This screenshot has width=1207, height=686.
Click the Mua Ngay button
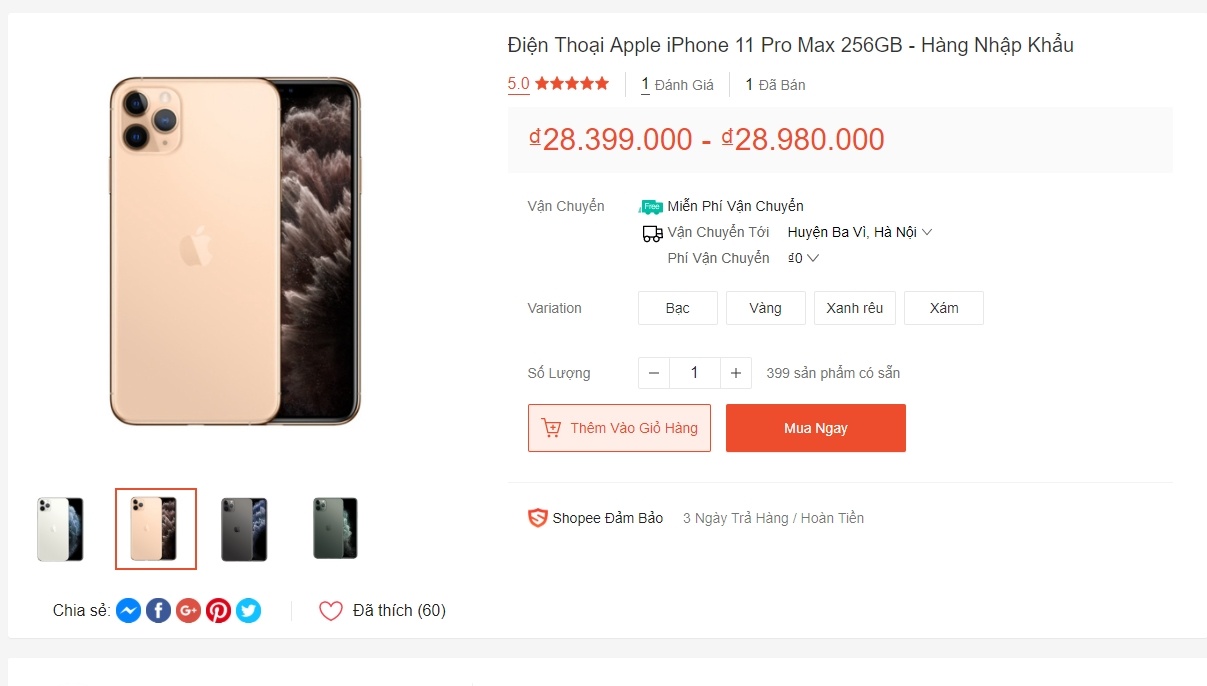tap(815, 427)
